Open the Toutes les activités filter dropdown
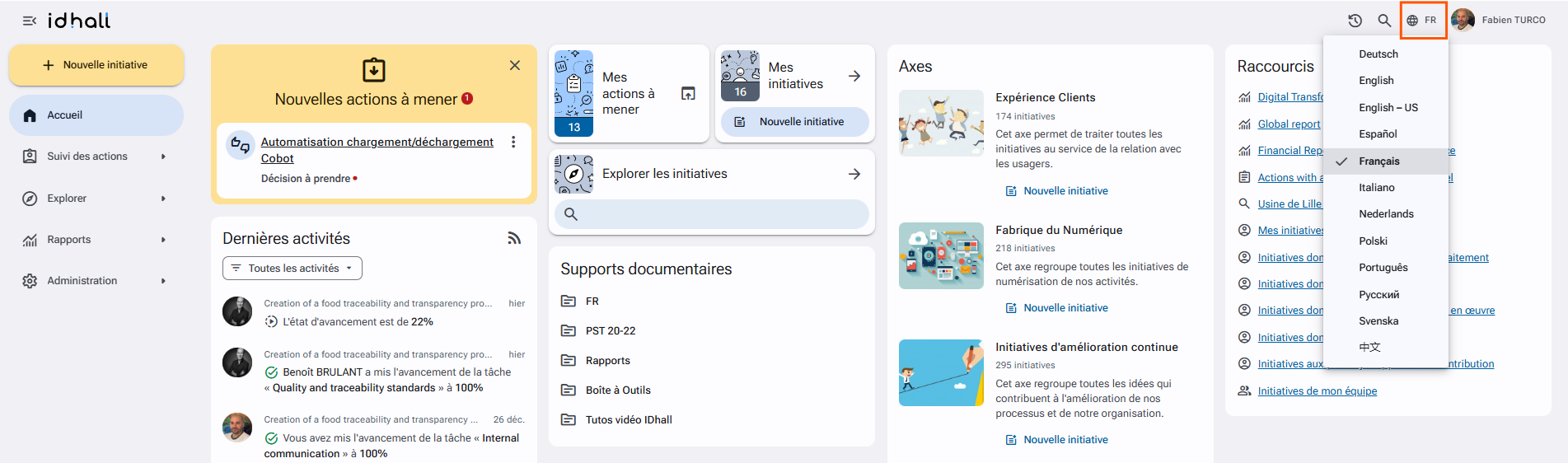This screenshot has height=463, width=1568. [x=293, y=269]
